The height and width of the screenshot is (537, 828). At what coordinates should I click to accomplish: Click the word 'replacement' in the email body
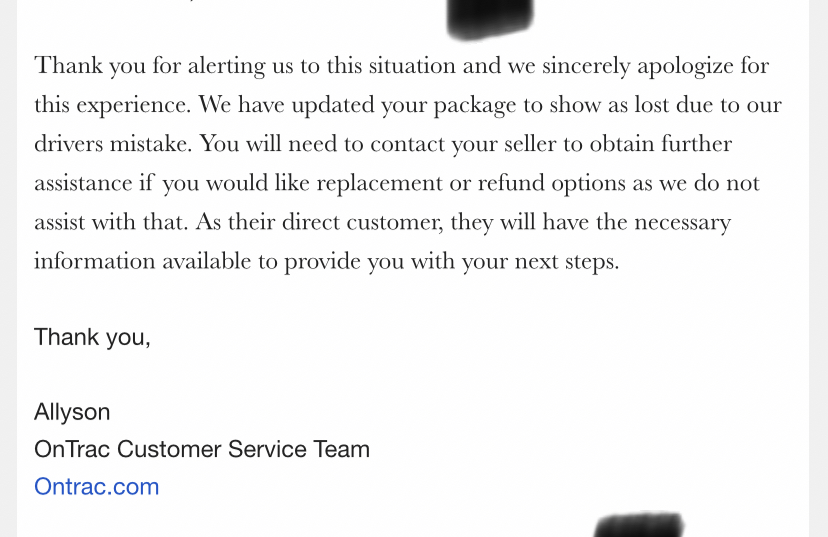tap(379, 184)
